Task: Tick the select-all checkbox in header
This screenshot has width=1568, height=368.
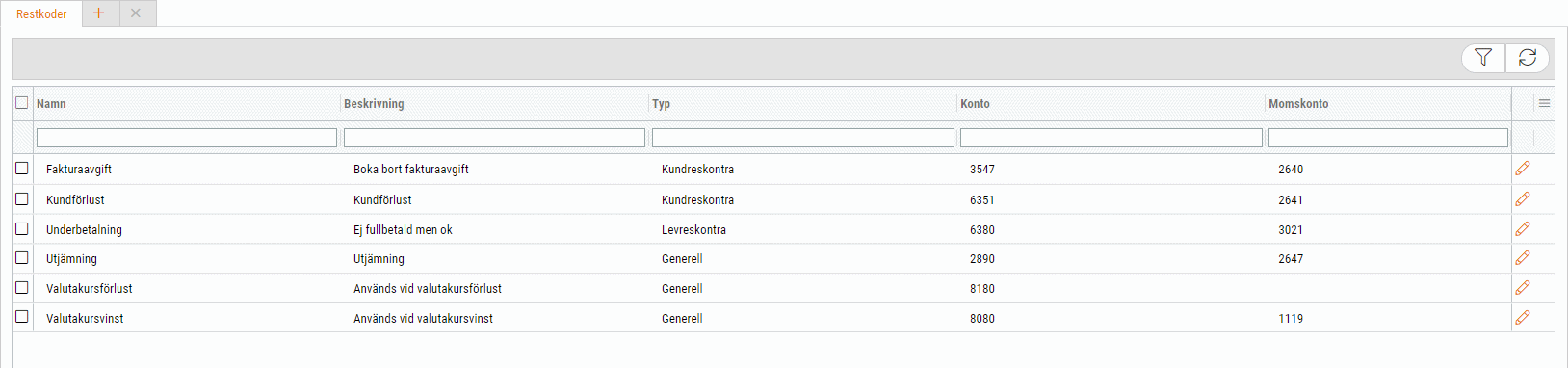Action: coord(21,102)
